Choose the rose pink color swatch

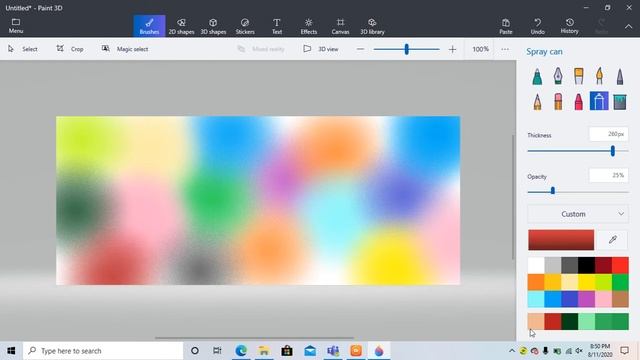pos(603,299)
